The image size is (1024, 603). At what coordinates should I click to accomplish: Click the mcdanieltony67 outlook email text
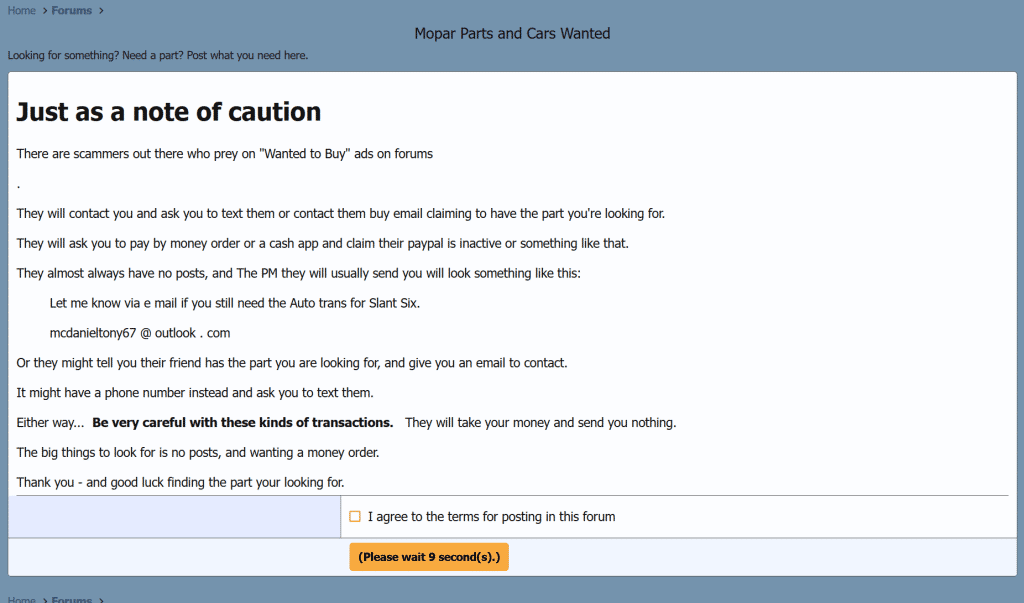click(x=140, y=333)
